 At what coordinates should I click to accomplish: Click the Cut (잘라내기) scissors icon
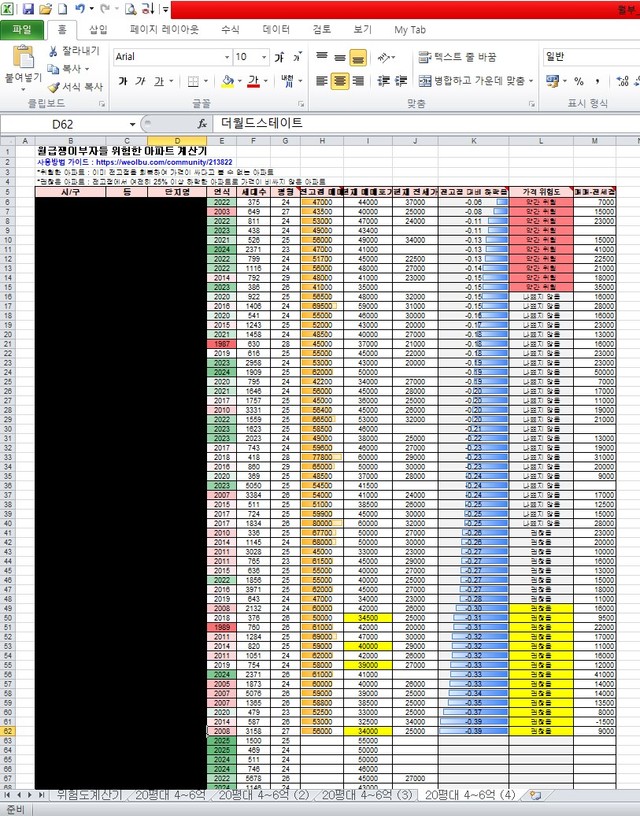click(x=53, y=51)
